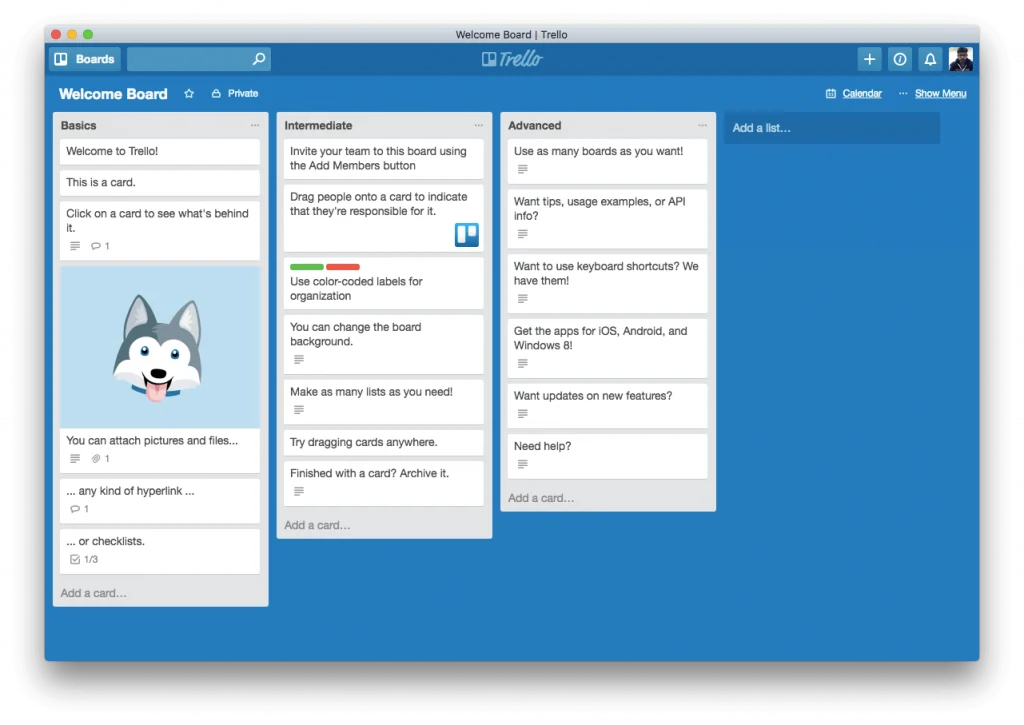
Task: Click description icon on keyboard shortcuts card
Action: click(522, 298)
